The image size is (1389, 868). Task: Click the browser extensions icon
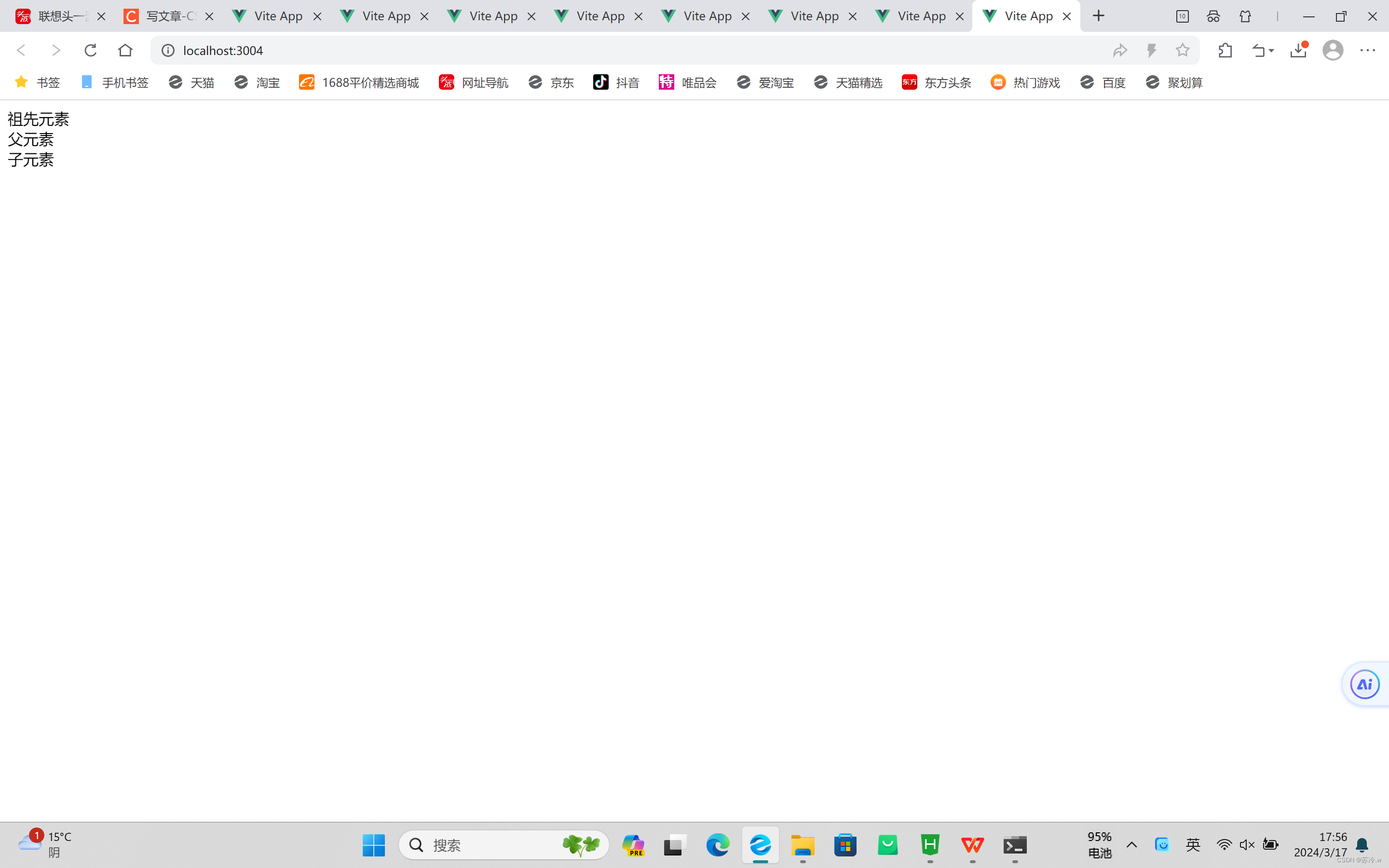tap(1224, 51)
